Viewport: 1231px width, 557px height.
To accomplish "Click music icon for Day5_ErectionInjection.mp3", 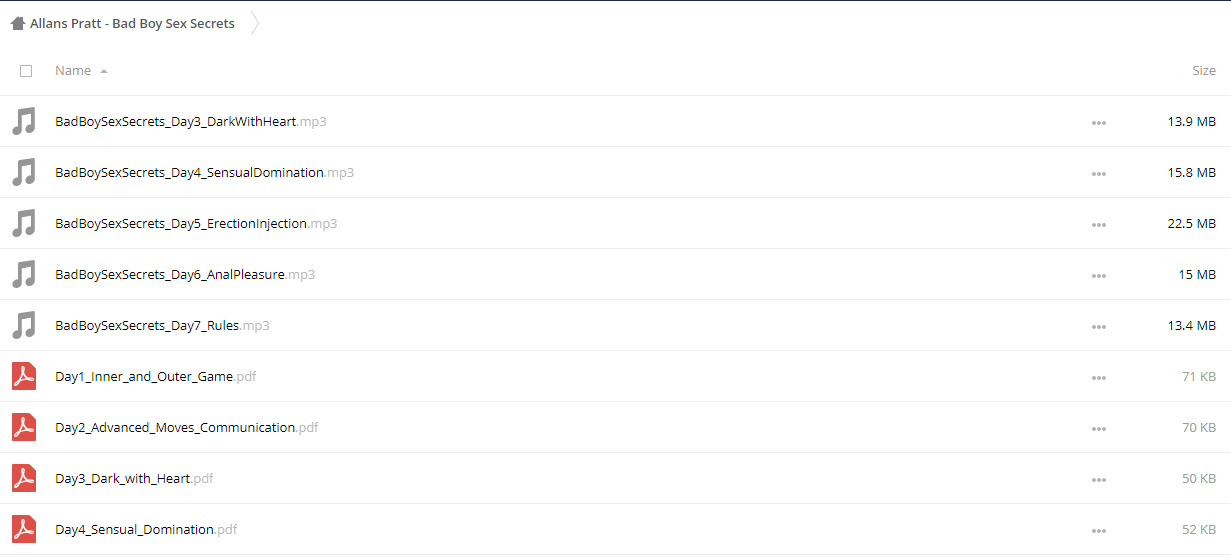I will [x=24, y=223].
